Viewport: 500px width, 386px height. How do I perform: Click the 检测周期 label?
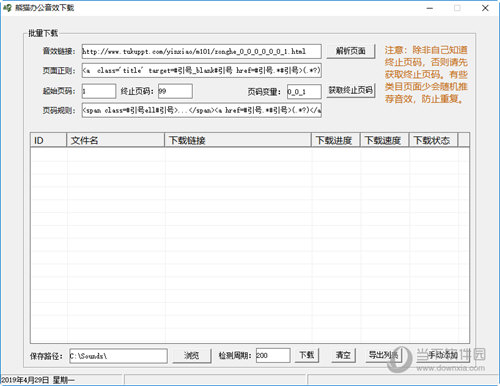tap(235, 356)
